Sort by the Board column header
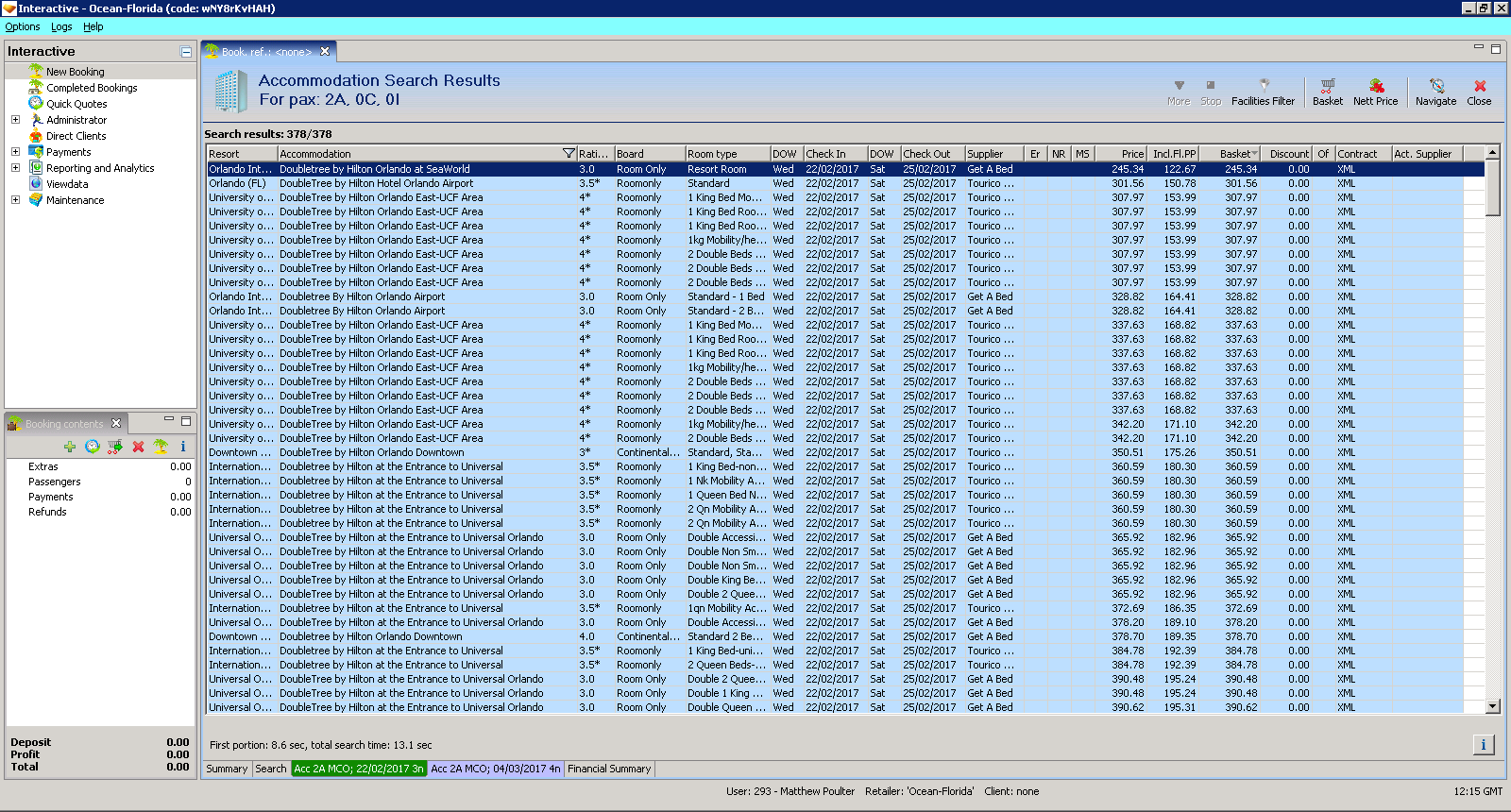 [650, 154]
